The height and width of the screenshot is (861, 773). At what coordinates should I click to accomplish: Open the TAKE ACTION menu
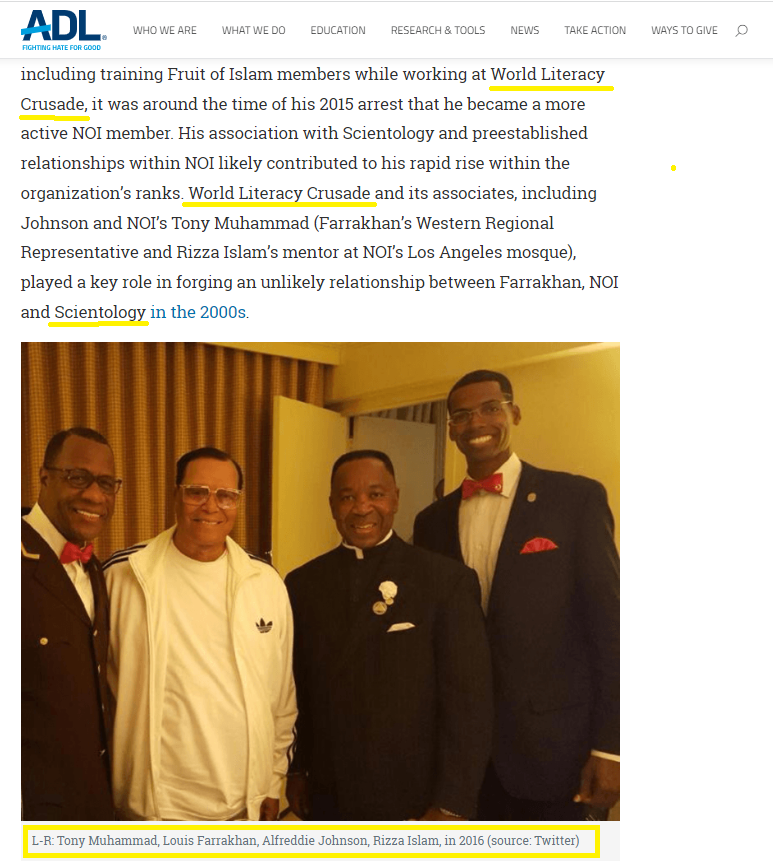pos(595,30)
